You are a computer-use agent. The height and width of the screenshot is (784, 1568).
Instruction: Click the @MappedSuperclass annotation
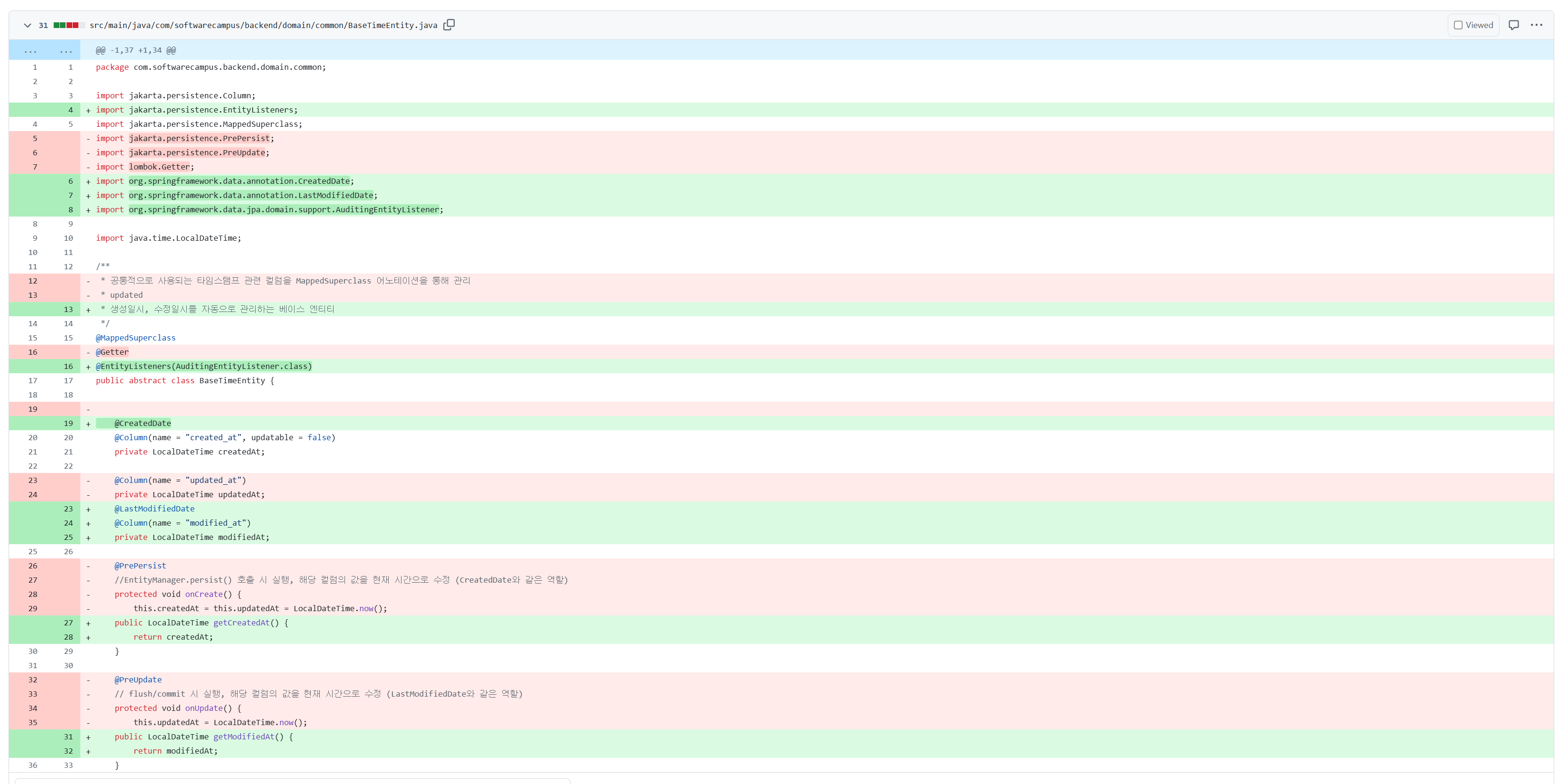(135, 338)
